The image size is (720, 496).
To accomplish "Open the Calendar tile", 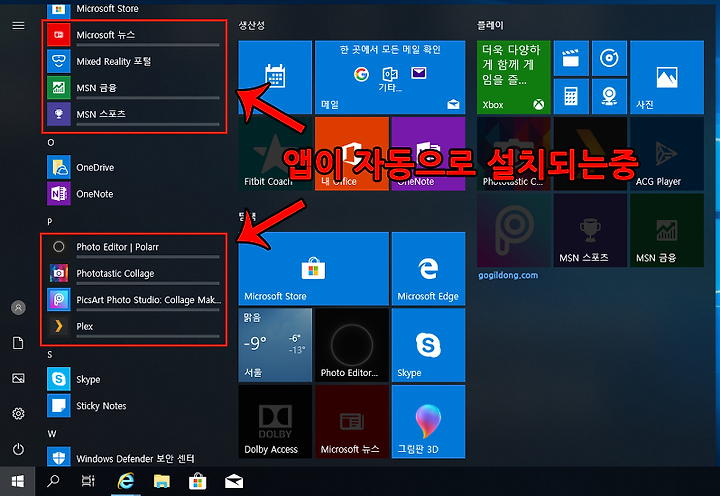I will point(275,77).
